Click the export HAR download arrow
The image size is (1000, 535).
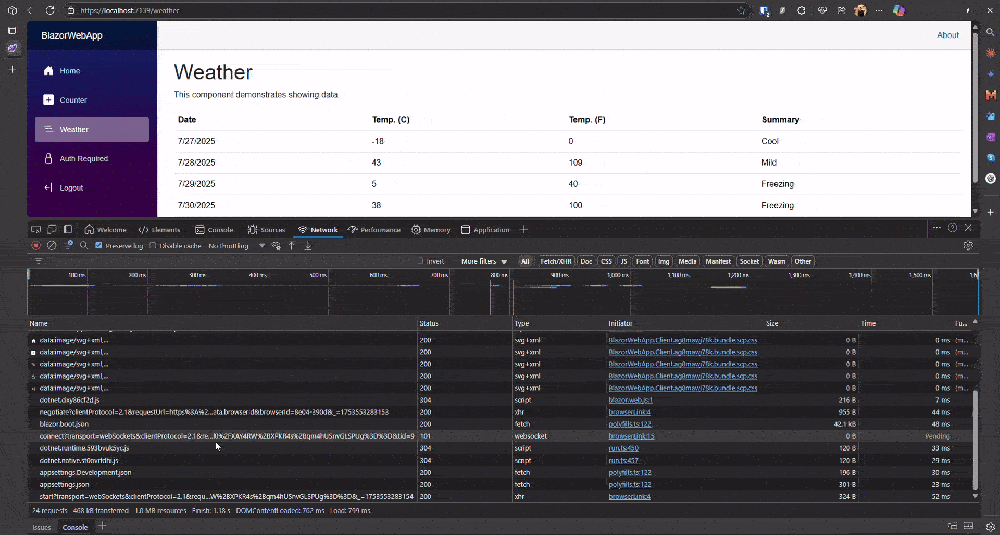[x=308, y=246]
